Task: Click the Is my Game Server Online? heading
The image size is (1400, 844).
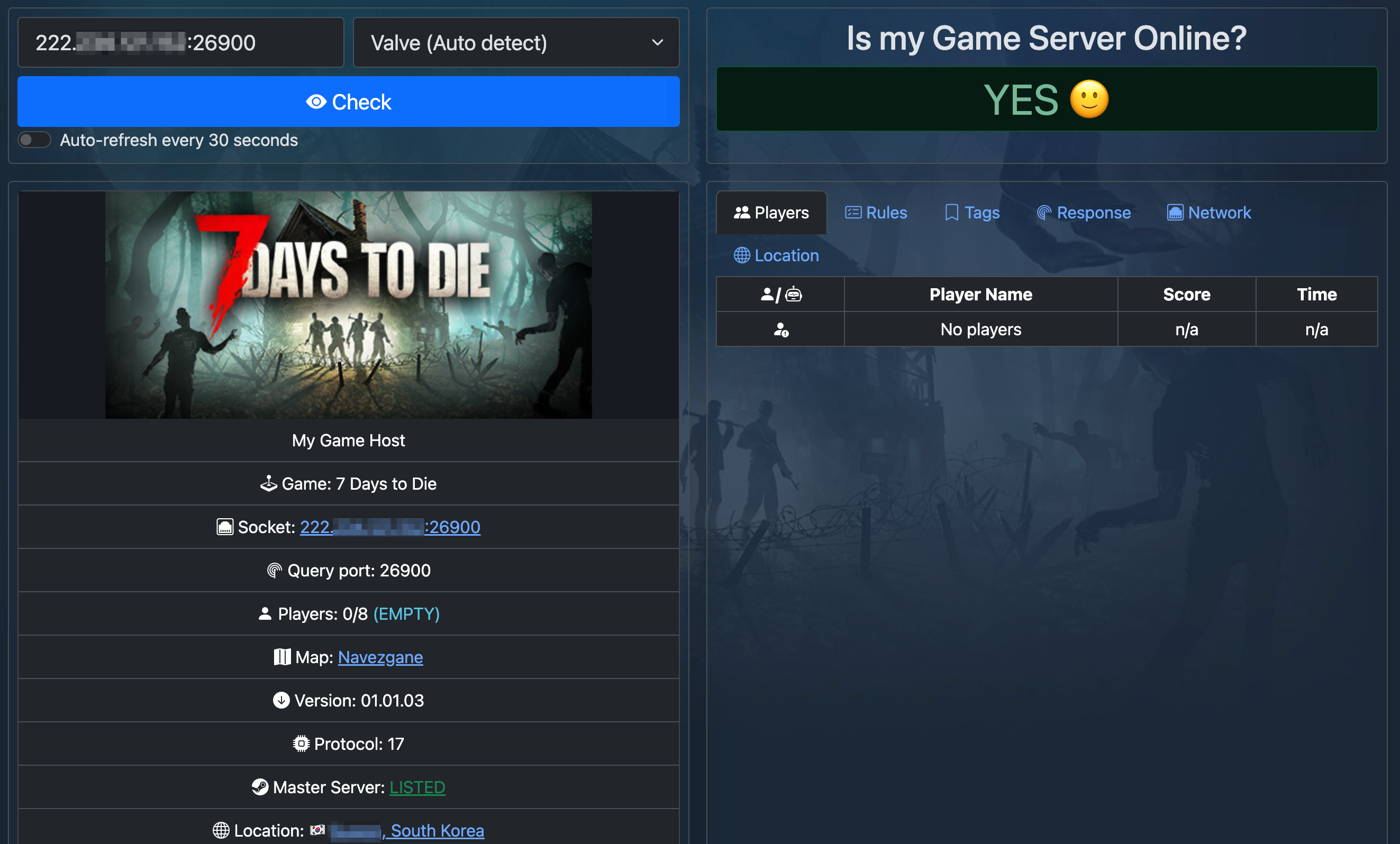Action: (x=1047, y=38)
